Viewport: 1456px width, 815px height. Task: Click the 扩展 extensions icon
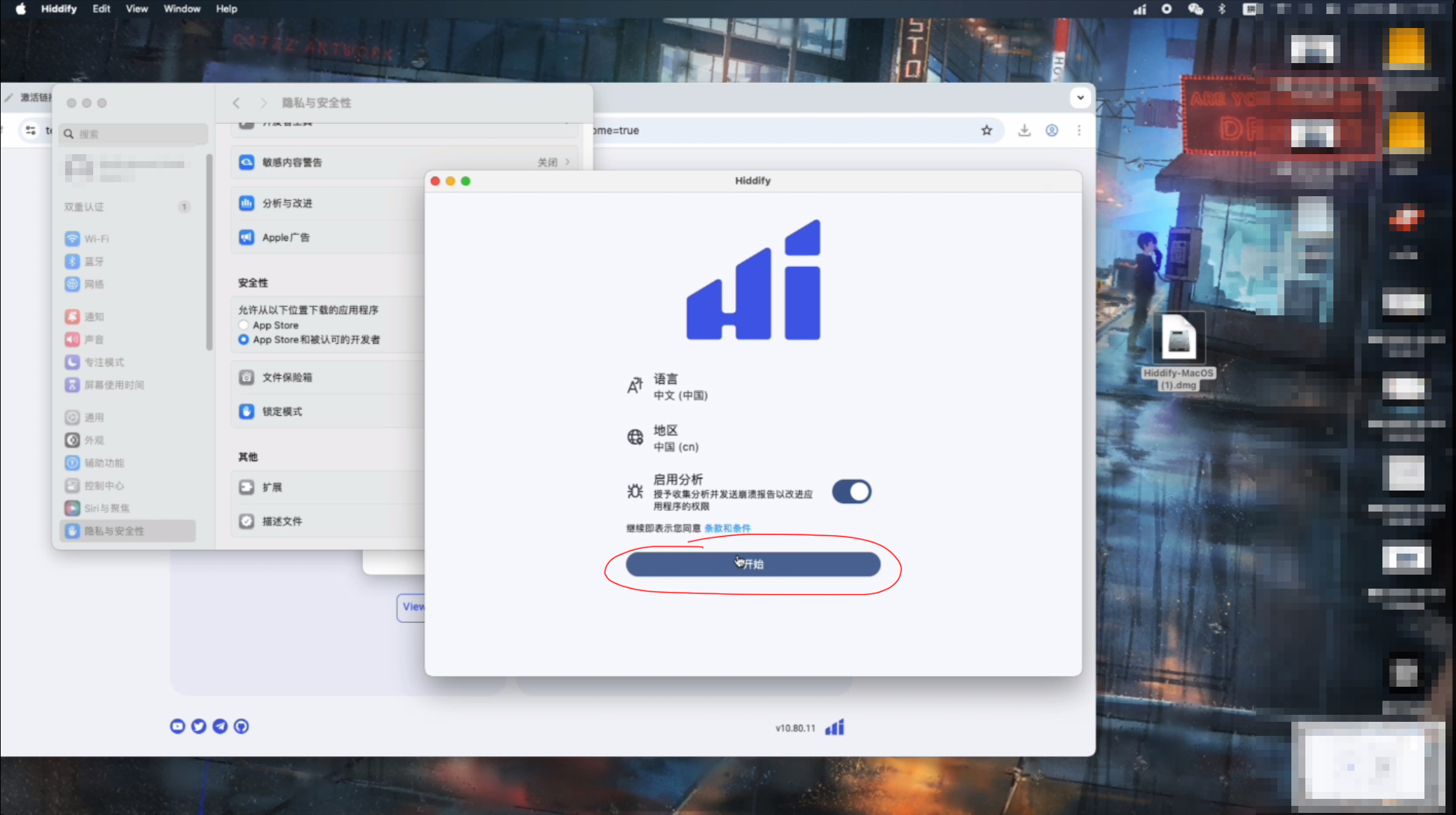pos(247,487)
